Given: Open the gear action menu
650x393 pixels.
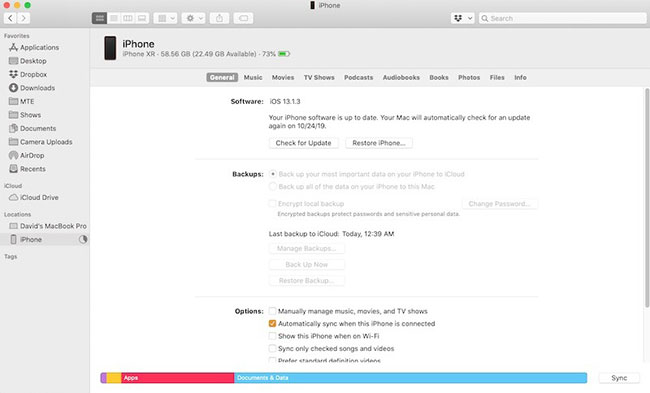Looking at the screenshot, I should pyautogui.click(x=194, y=18).
